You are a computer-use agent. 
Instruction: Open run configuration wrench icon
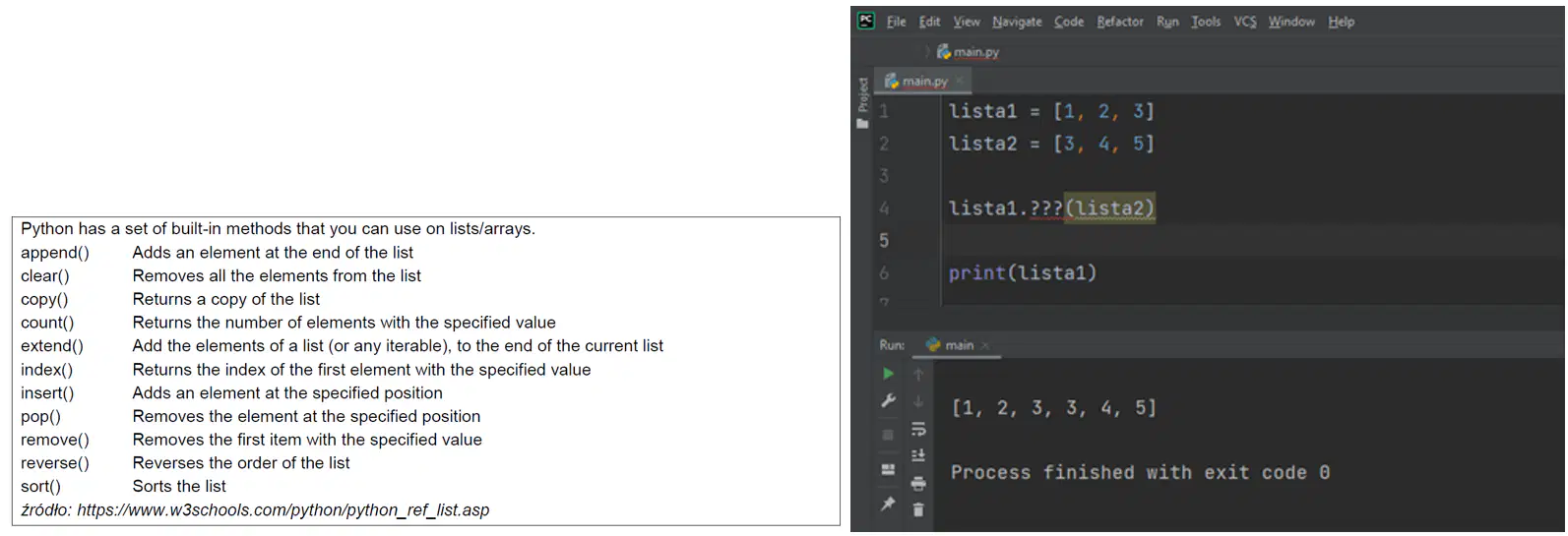(x=888, y=401)
